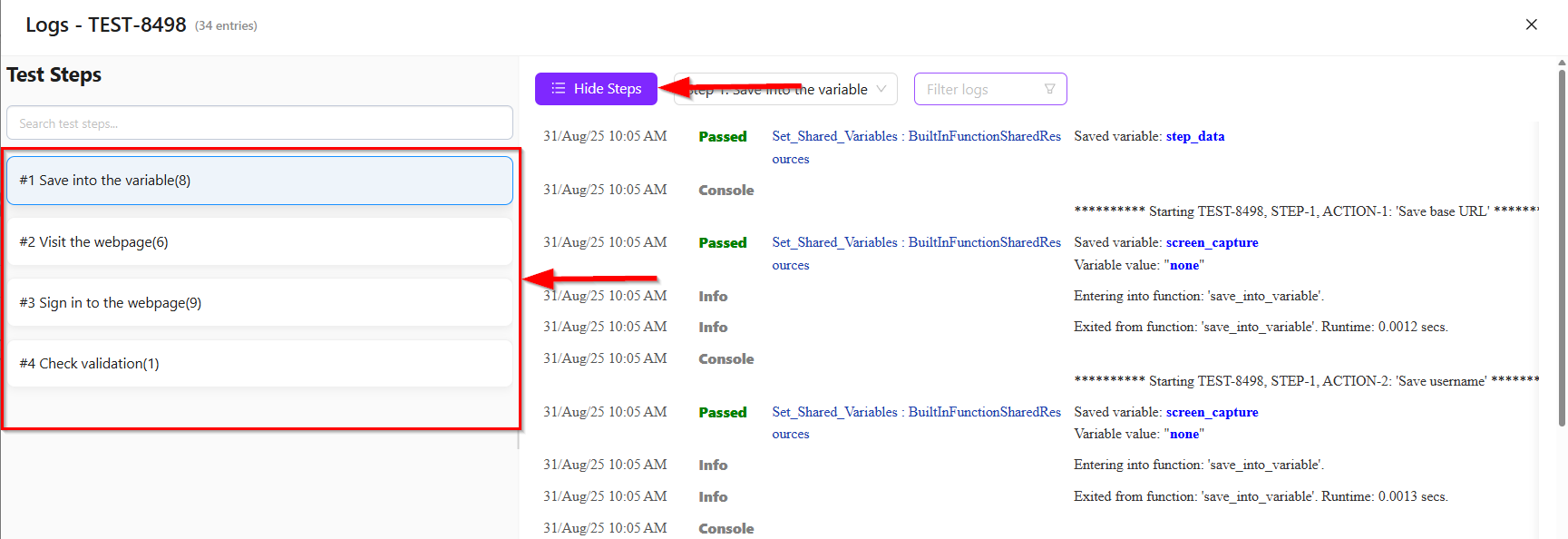Click the Logs - TEST-8498 title

pyautogui.click(x=106, y=25)
